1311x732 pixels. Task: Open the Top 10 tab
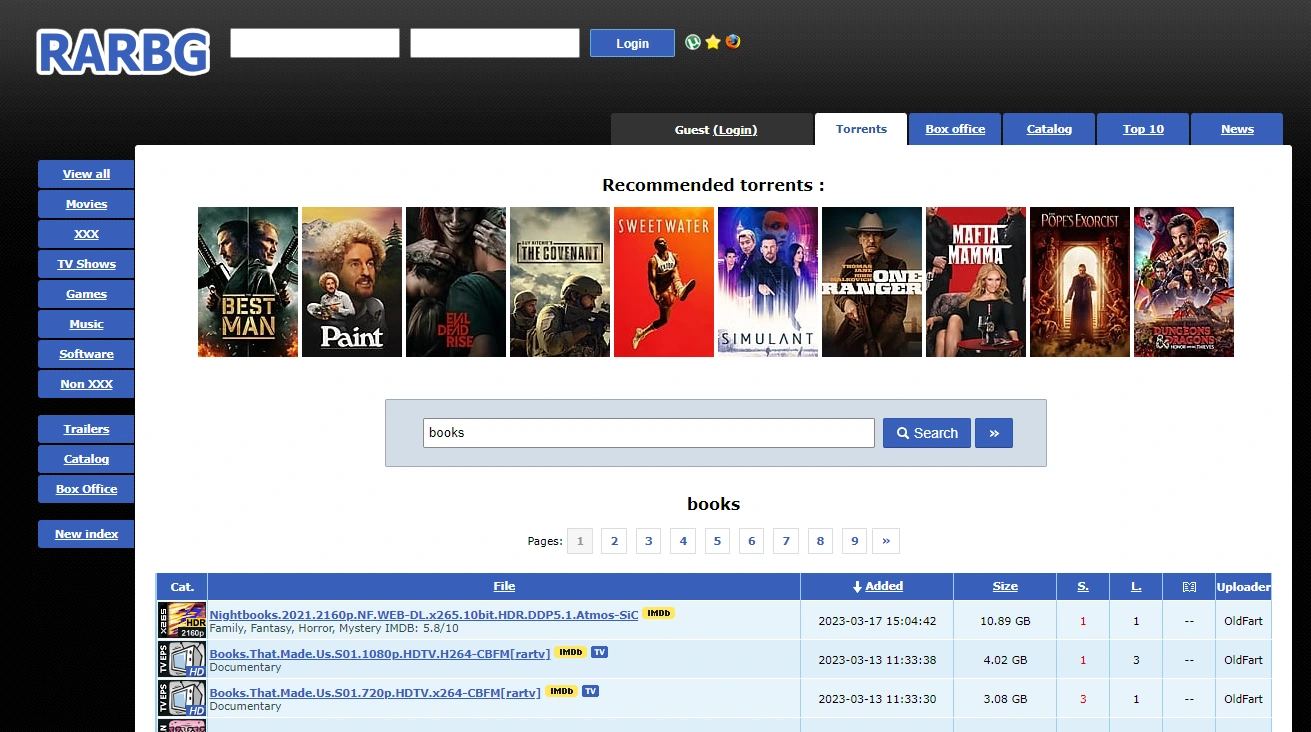coord(1143,129)
